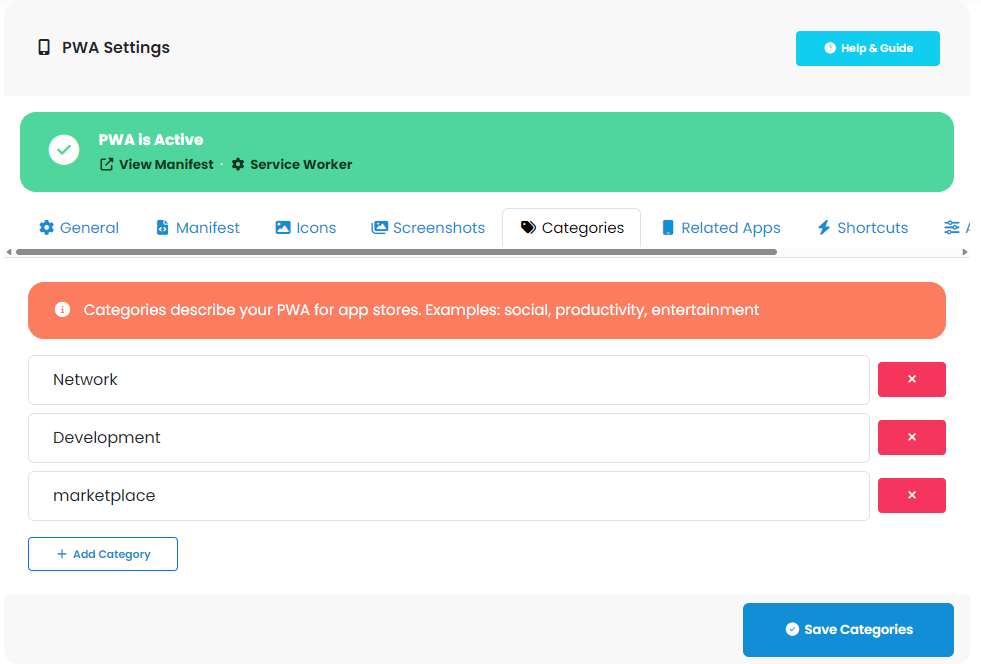Screen dimensions: 981x664
Task: Open the Help & Guide panel
Action: pos(867,47)
